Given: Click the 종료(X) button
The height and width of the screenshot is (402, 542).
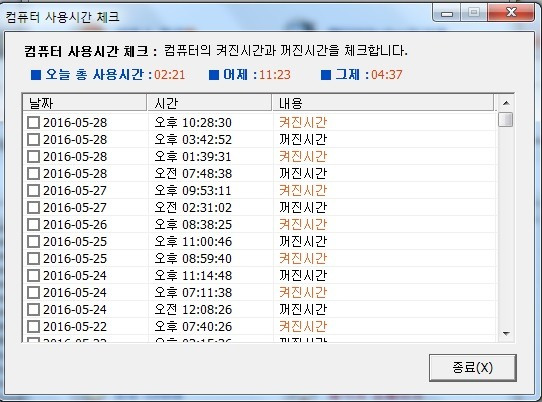Looking at the screenshot, I should [473, 367].
